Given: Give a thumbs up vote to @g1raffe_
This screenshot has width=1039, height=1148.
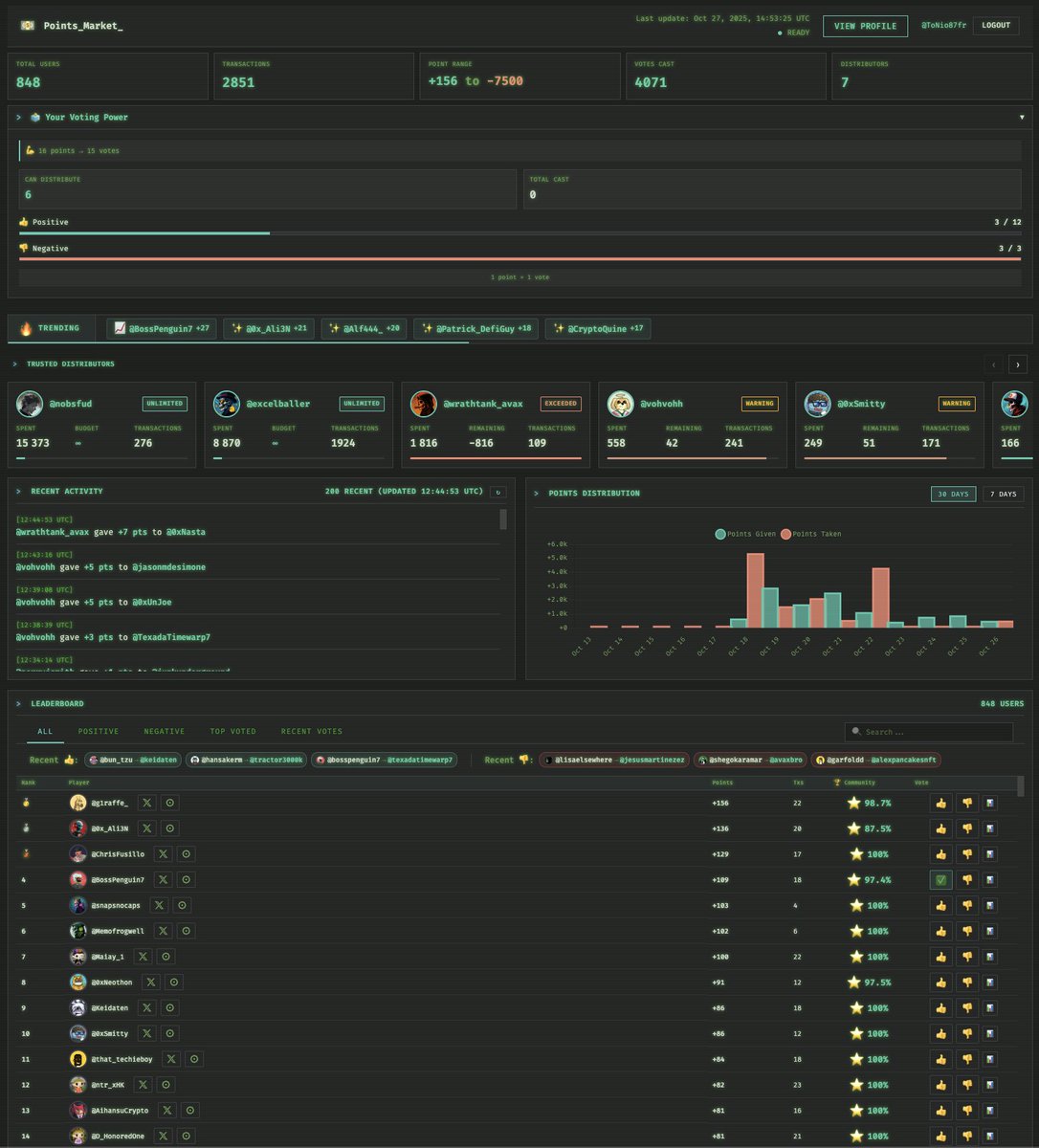Looking at the screenshot, I should pos(940,803).
